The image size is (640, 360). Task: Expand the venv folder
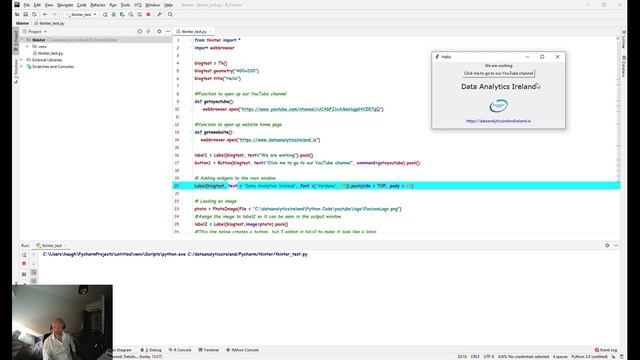click(28, 47)
